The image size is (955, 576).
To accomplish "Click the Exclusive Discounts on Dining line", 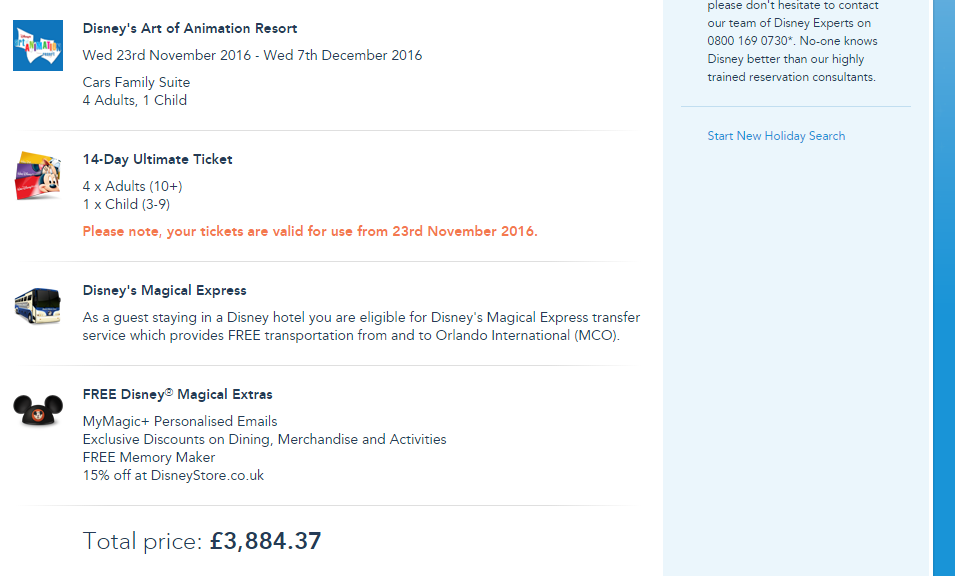I will [x=264, y=440].
